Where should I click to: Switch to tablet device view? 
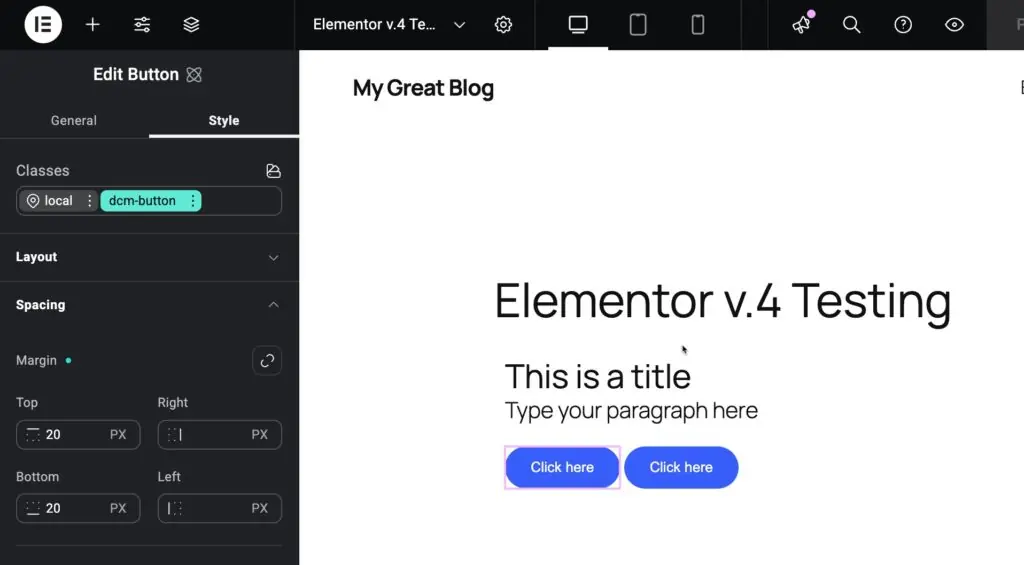pyautogui.click(x=638, y=25)
